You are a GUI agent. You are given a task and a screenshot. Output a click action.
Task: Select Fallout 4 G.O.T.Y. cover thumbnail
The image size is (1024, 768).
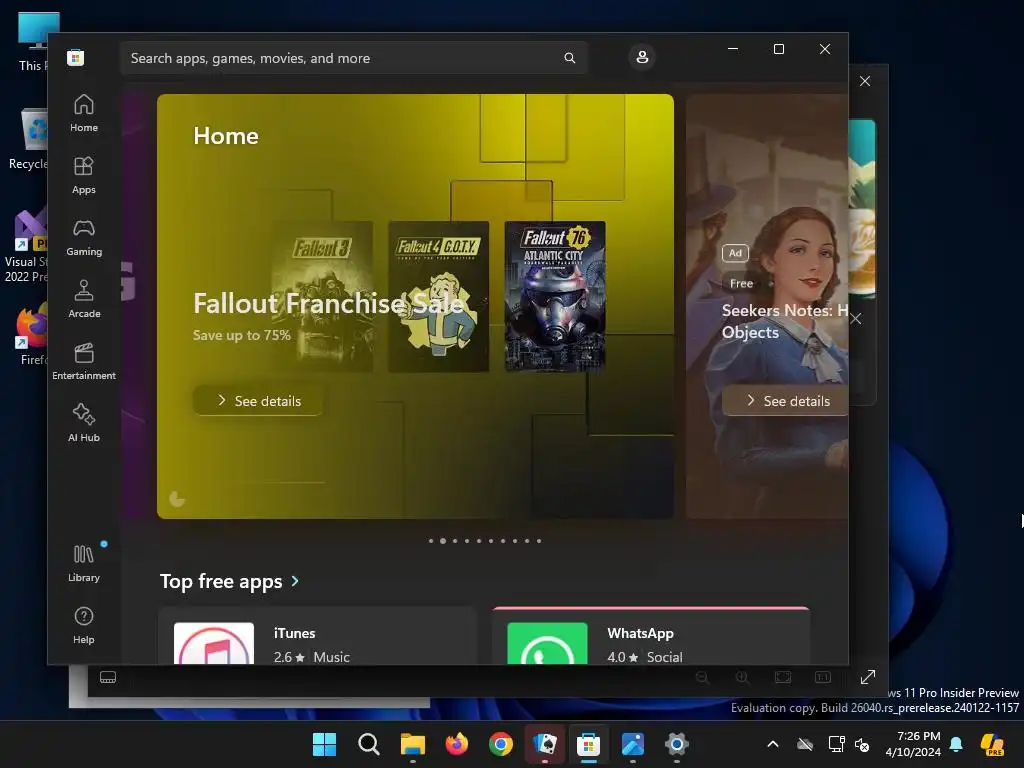pos(438,296)
